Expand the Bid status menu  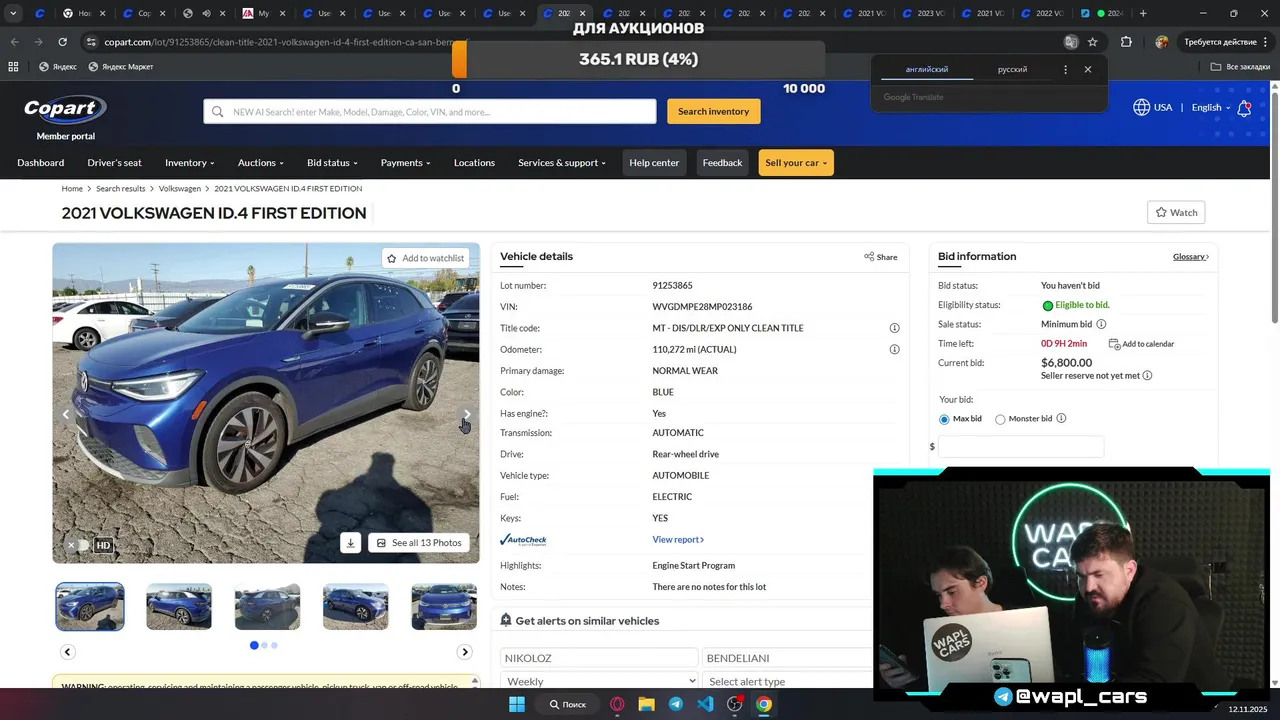tap(332, 163)
